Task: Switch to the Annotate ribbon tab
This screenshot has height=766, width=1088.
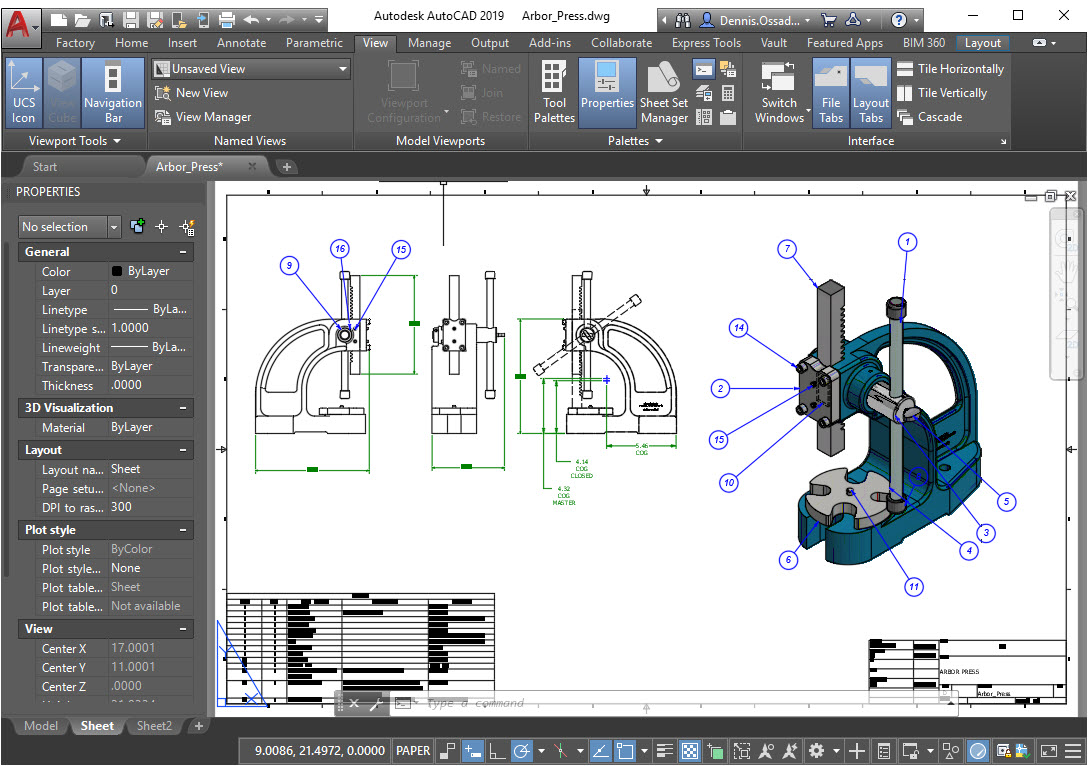Action: (241, 43)
